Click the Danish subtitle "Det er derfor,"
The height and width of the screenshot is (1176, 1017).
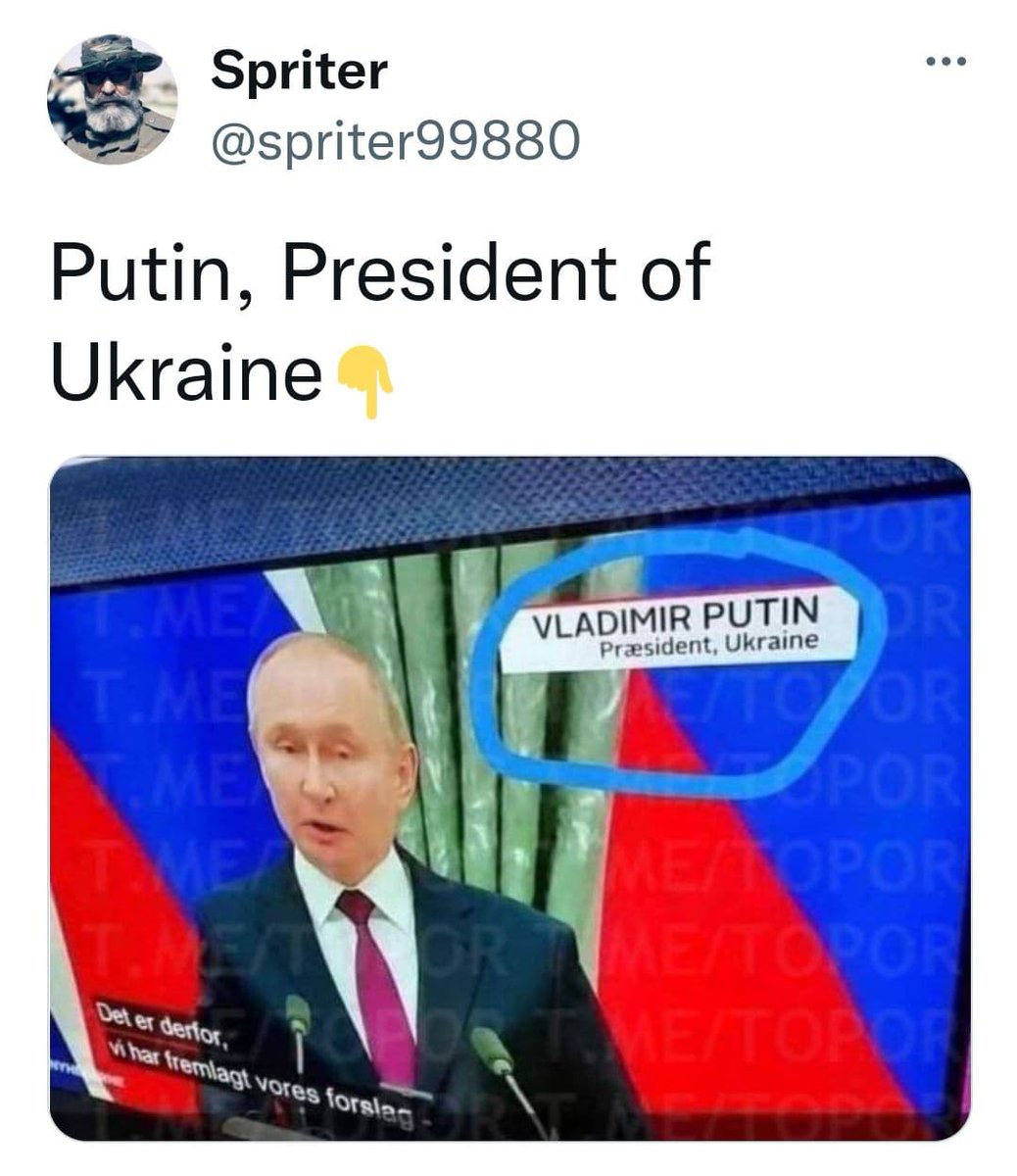click(163, 1021)
